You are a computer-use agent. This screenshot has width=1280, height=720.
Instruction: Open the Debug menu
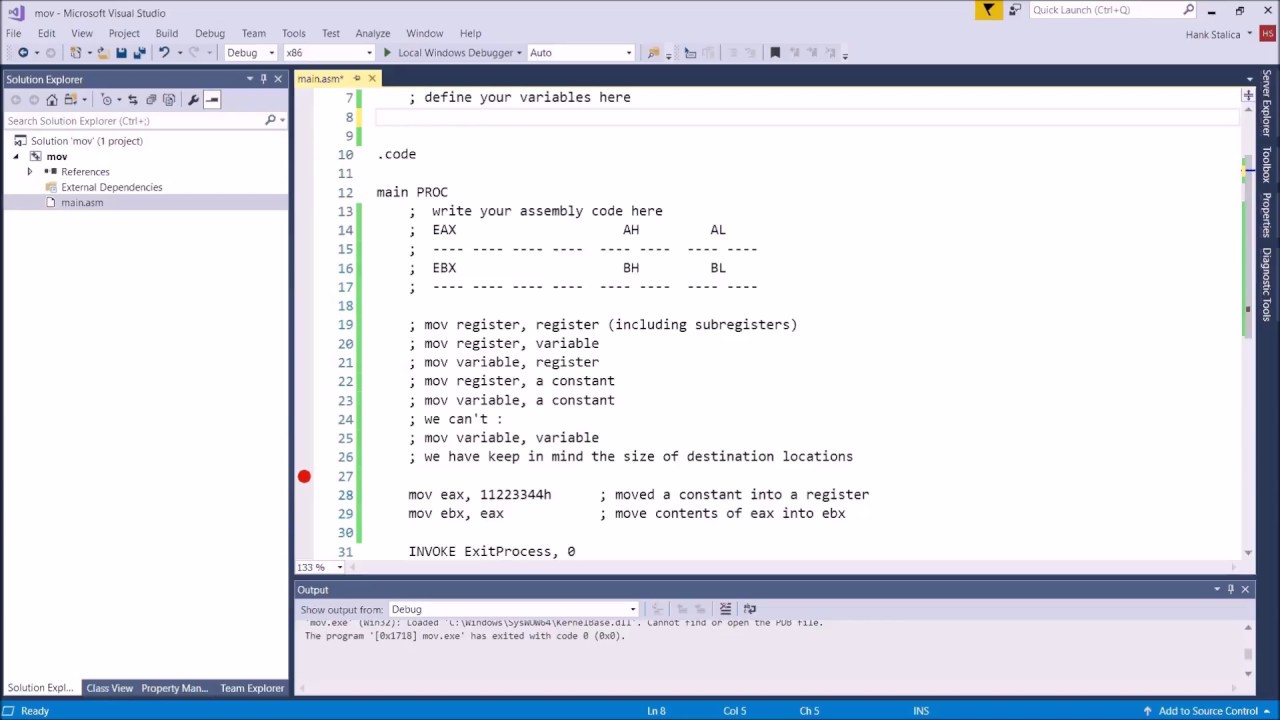(x=210, y=33)
